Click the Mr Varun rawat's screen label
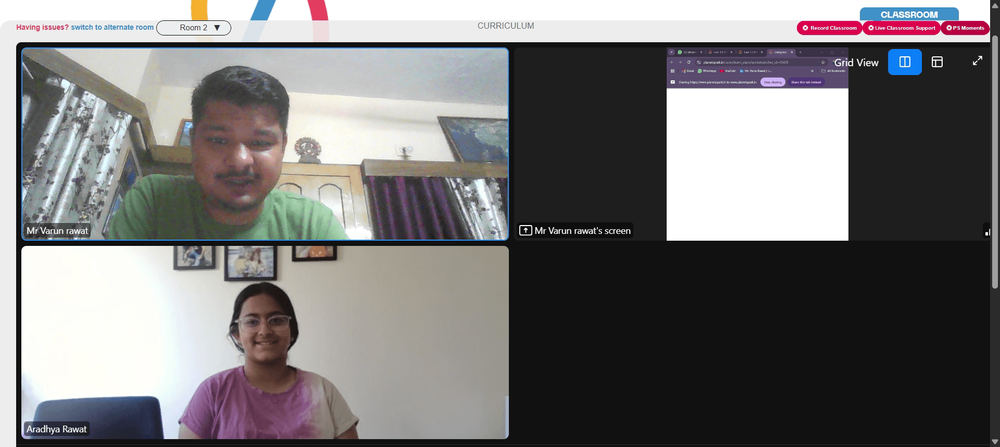1000x447 pixels. [x=582, y=231]
